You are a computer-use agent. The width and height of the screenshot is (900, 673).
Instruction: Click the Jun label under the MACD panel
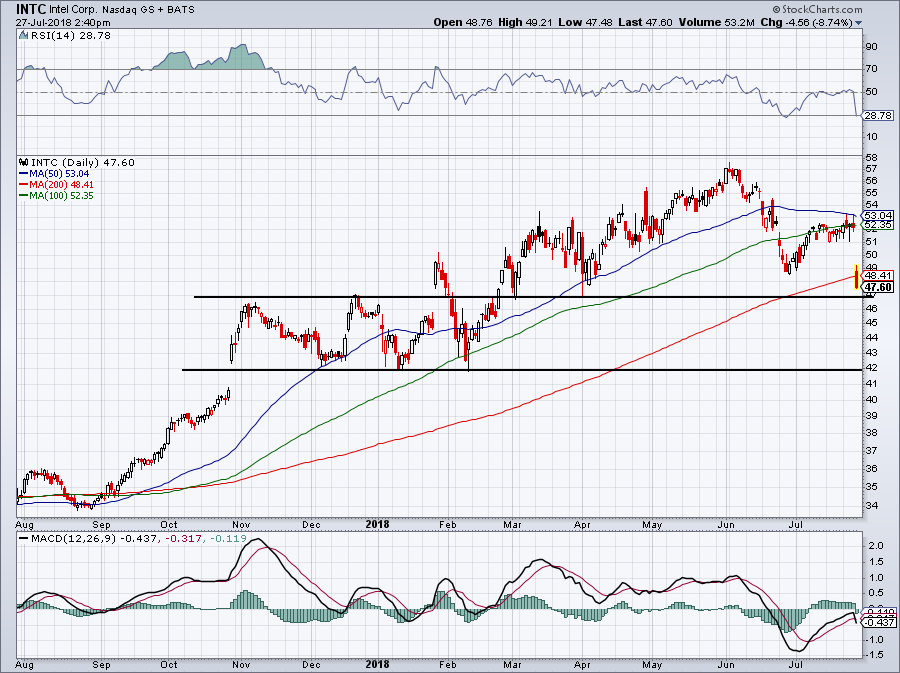coord(726,665)
